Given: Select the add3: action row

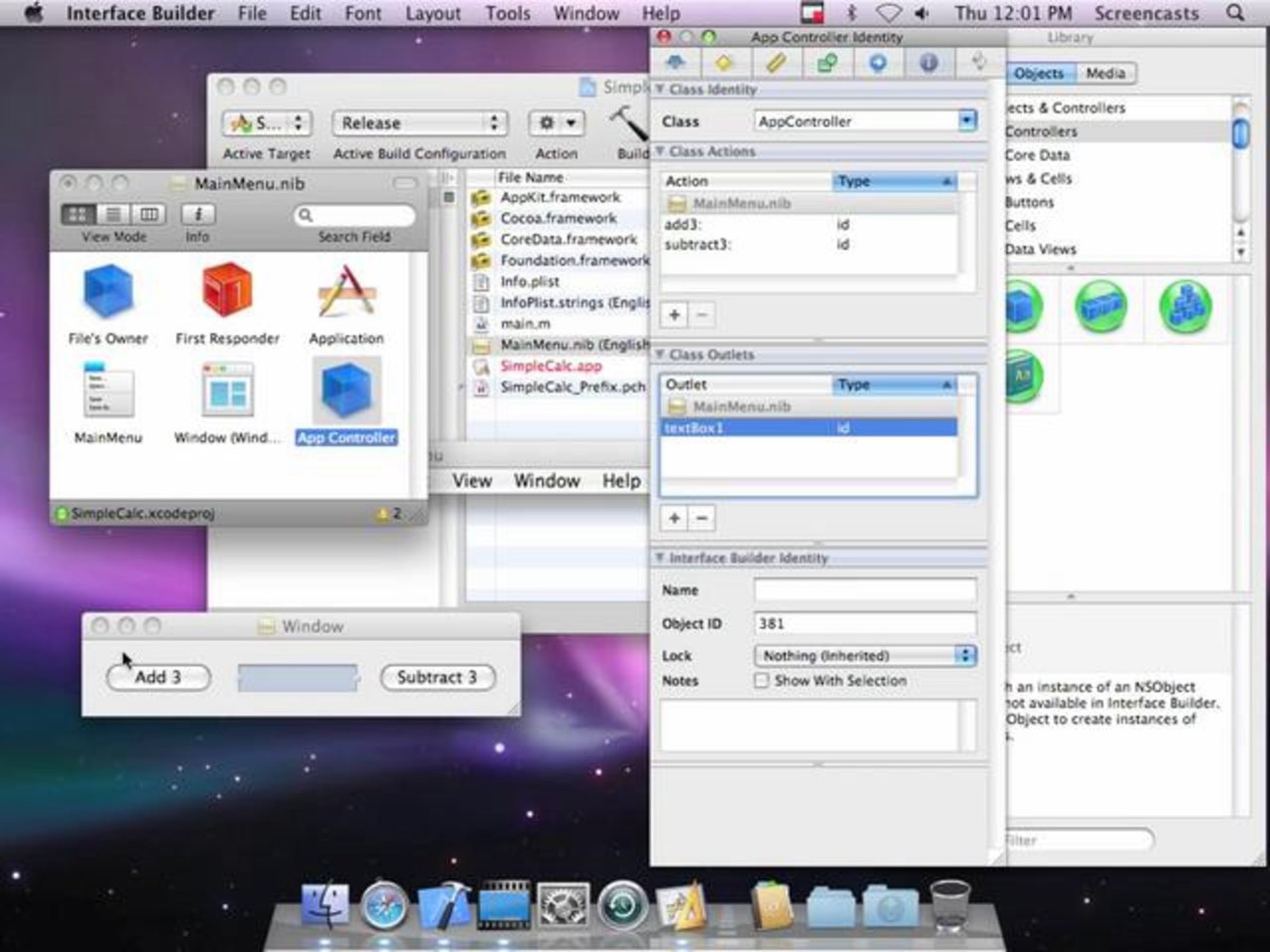Looking at the screenshot, I should pyautogui.click(x=809, y=224).
